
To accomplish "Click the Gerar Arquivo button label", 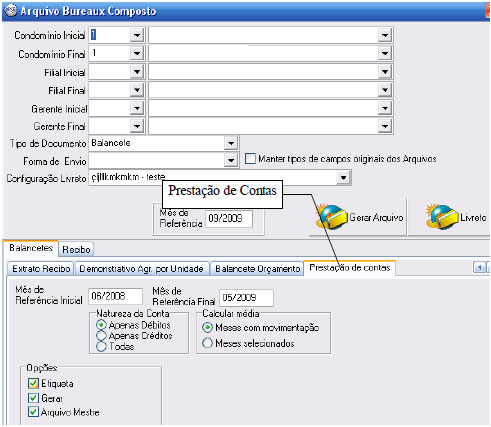I will pos(376,218).
